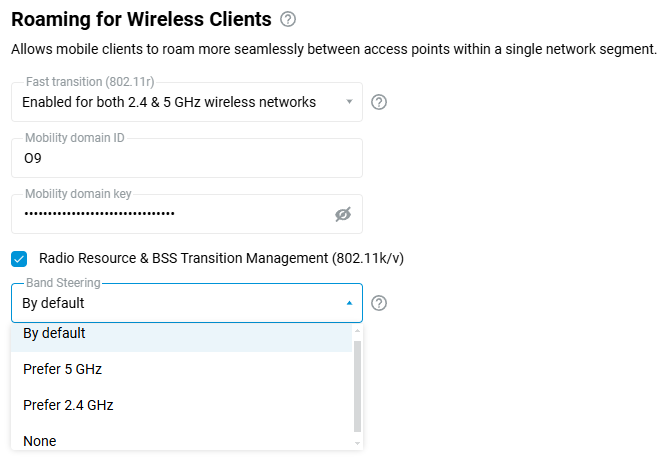The width and height of the screenshot is (671, 462).
Task: Focus the Mobility domain ID field
Action: (186, 158)
